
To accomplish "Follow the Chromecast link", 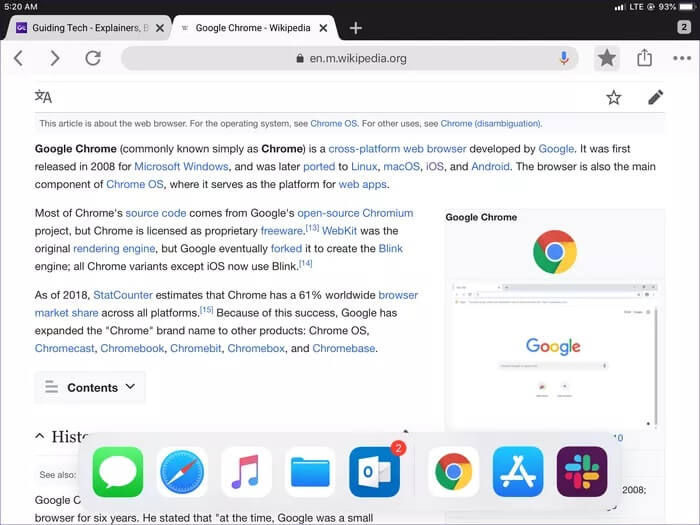I will 65,348.
